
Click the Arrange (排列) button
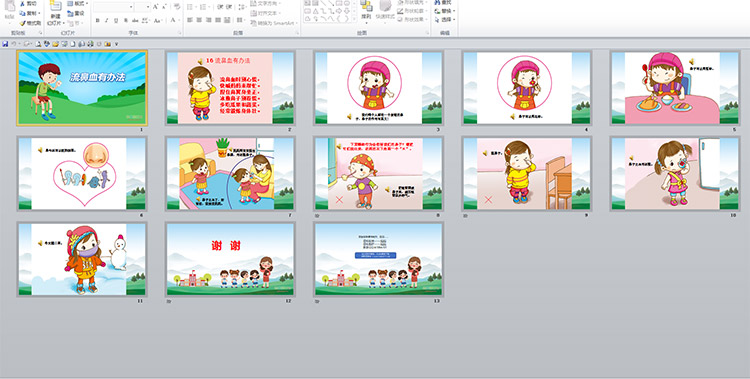(x=366, y=13)
